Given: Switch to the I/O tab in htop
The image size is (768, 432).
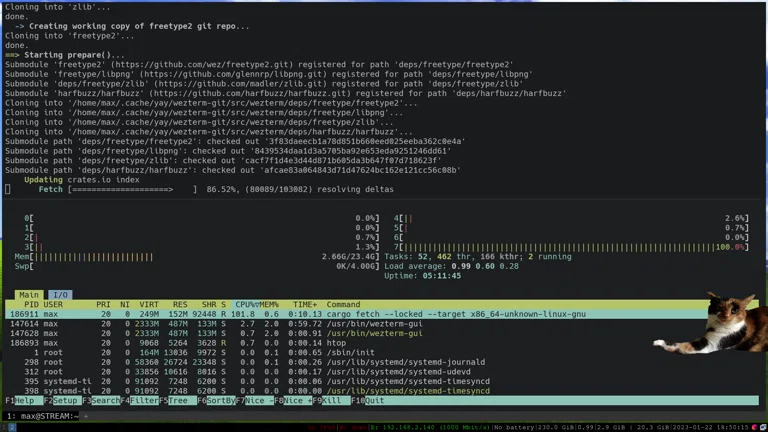Looking at the screenshot, I should coord(60,295).
